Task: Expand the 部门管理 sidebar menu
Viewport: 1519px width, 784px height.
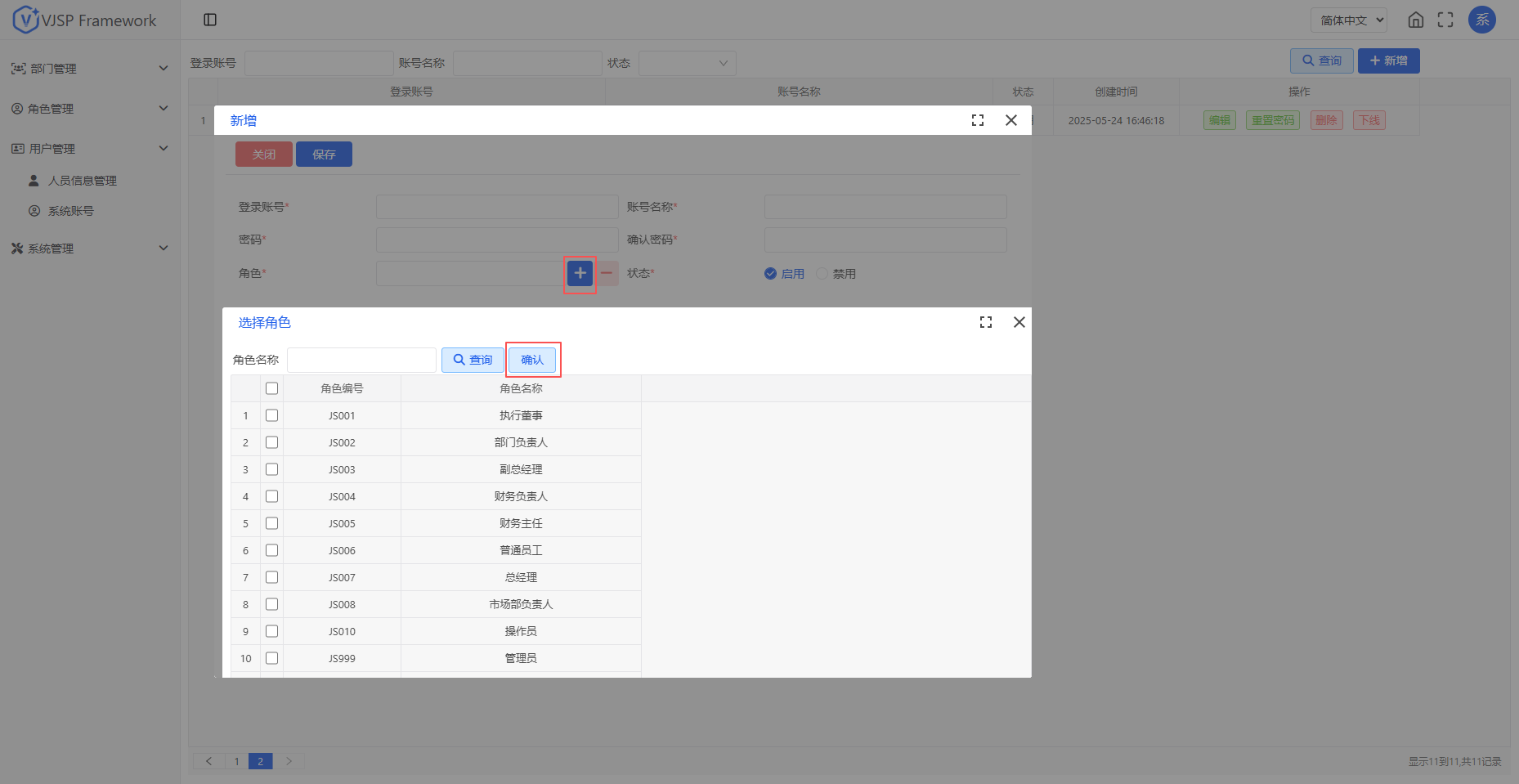Action: (x=88, y=69)
